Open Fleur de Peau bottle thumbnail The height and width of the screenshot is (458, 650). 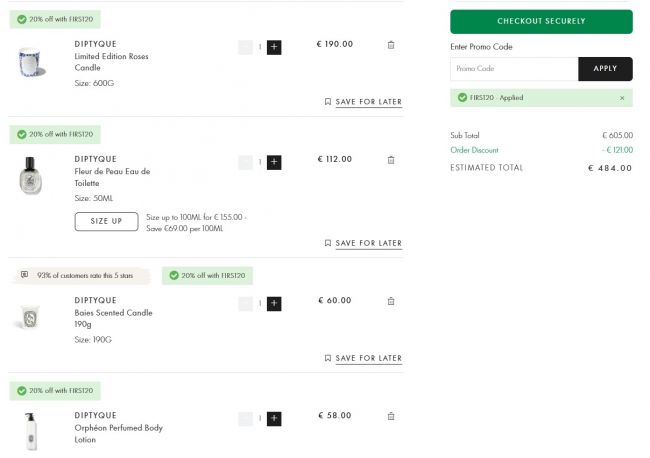pyautogui.click(x=32, y=177)
